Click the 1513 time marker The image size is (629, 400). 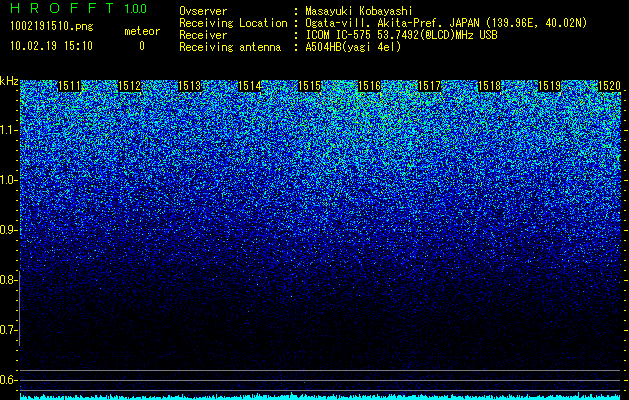tap(189, 86)
